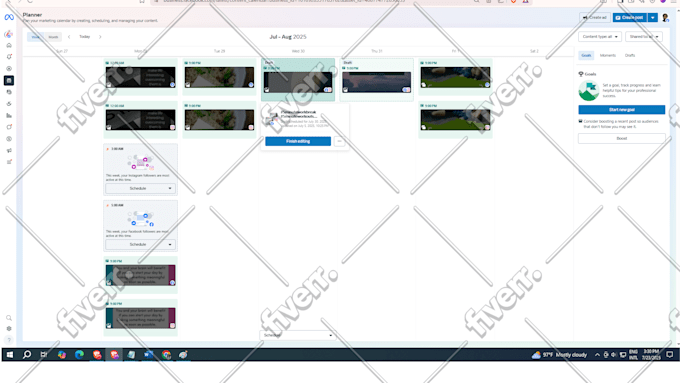Viewport: 680px width, 383px height.
Task: Expand the Create post dropdown arrow
Action: click(x=653, y=18)
